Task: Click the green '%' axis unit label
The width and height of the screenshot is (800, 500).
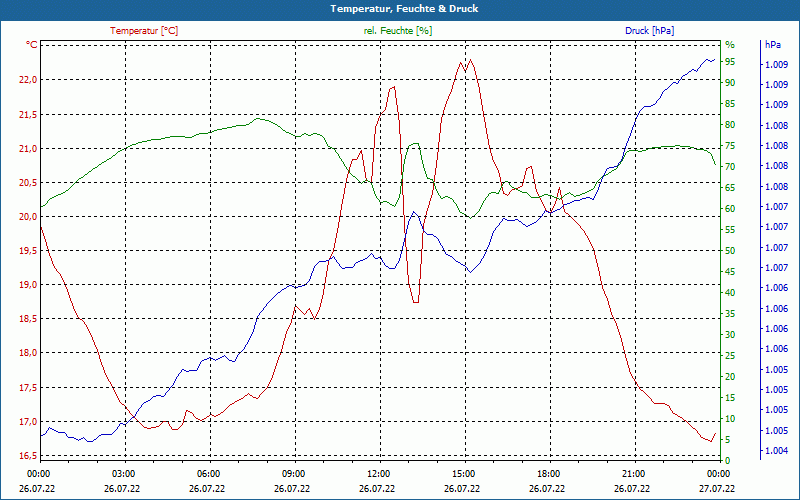Action: [730, 45]
